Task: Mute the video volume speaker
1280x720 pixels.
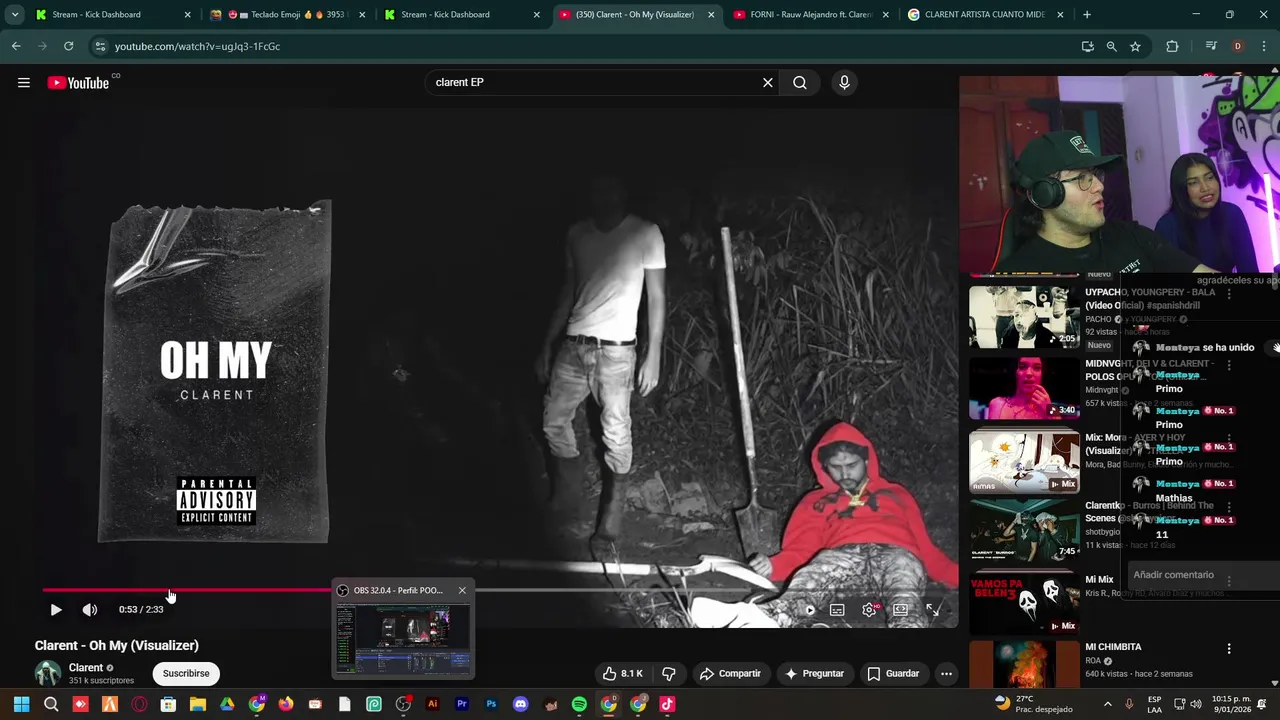Action: 90,609
